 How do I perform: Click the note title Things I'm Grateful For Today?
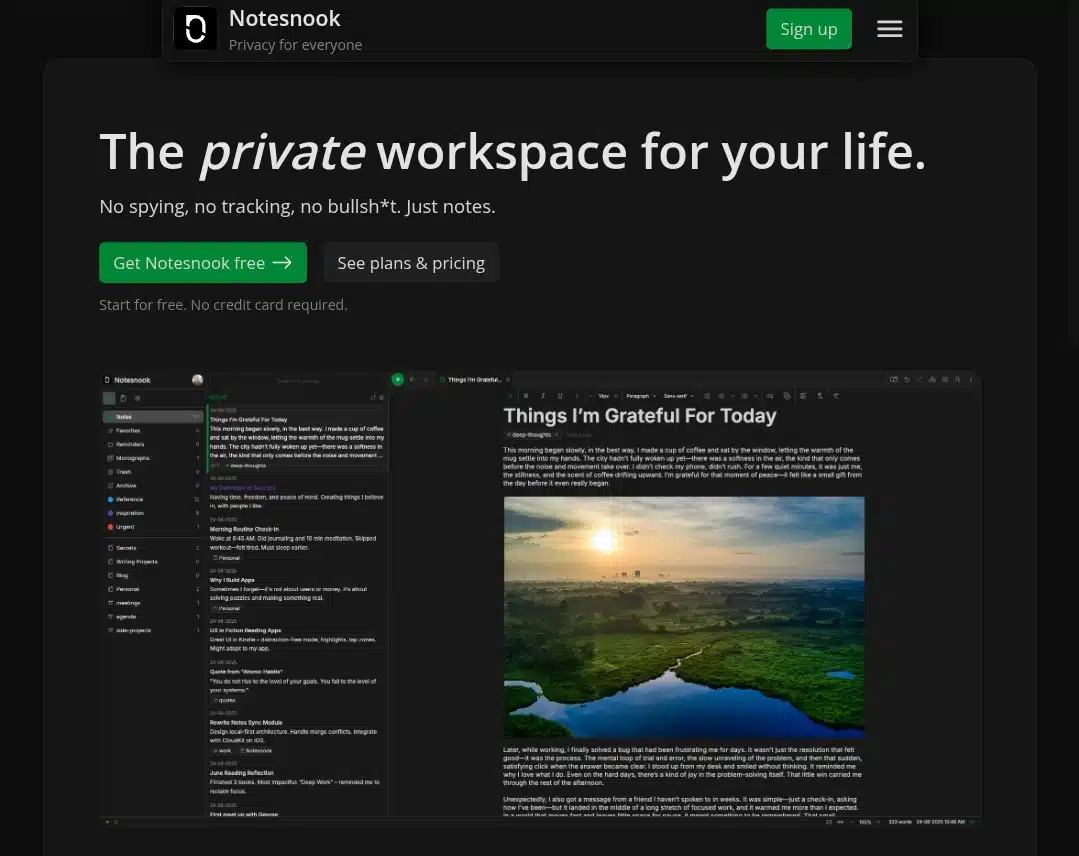[640, 416]
